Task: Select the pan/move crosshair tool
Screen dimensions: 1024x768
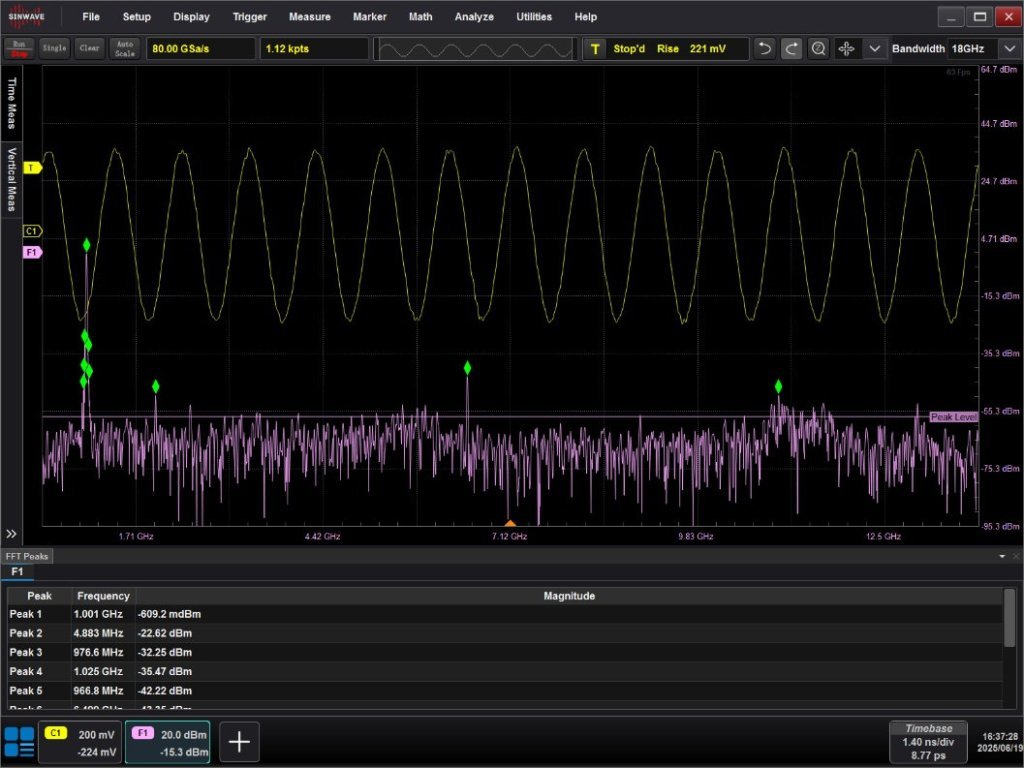Action: click(x=847, y=48)
